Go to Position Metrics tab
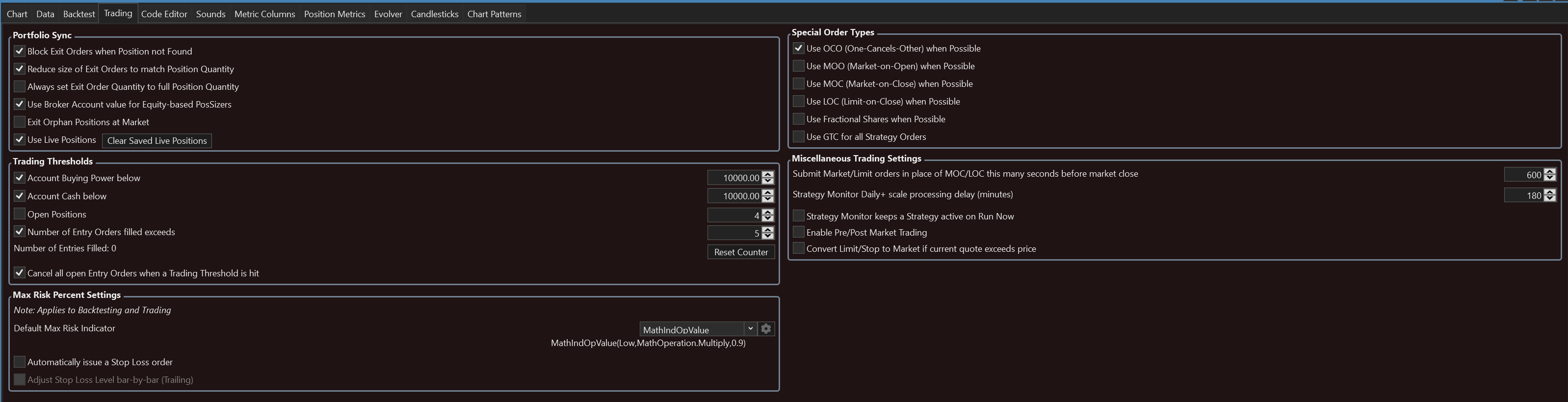The width and height of the screenshot is (1568, 402). (335, 14)
